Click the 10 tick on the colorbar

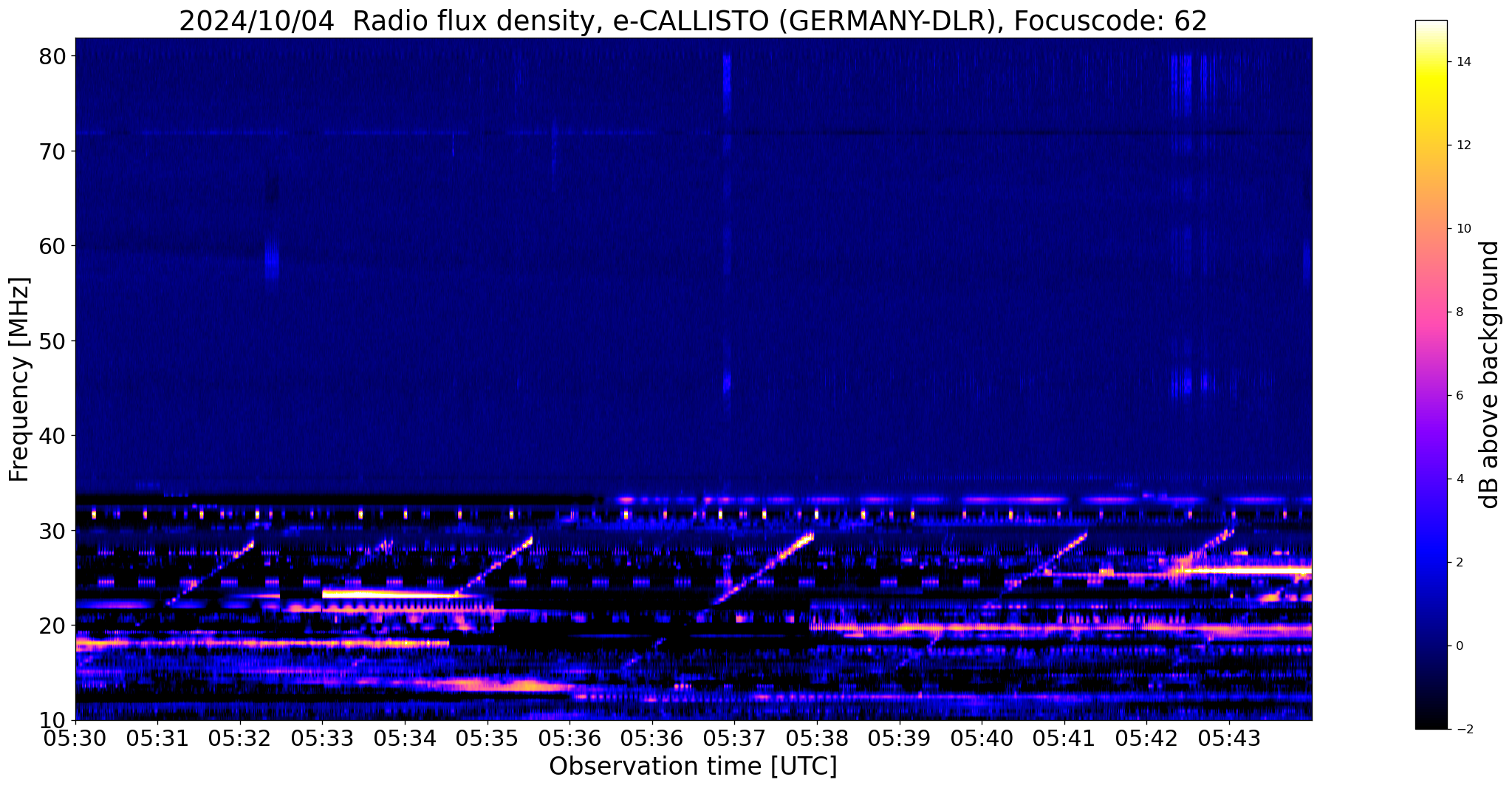pyautogui.click(x=1463, y=229)
